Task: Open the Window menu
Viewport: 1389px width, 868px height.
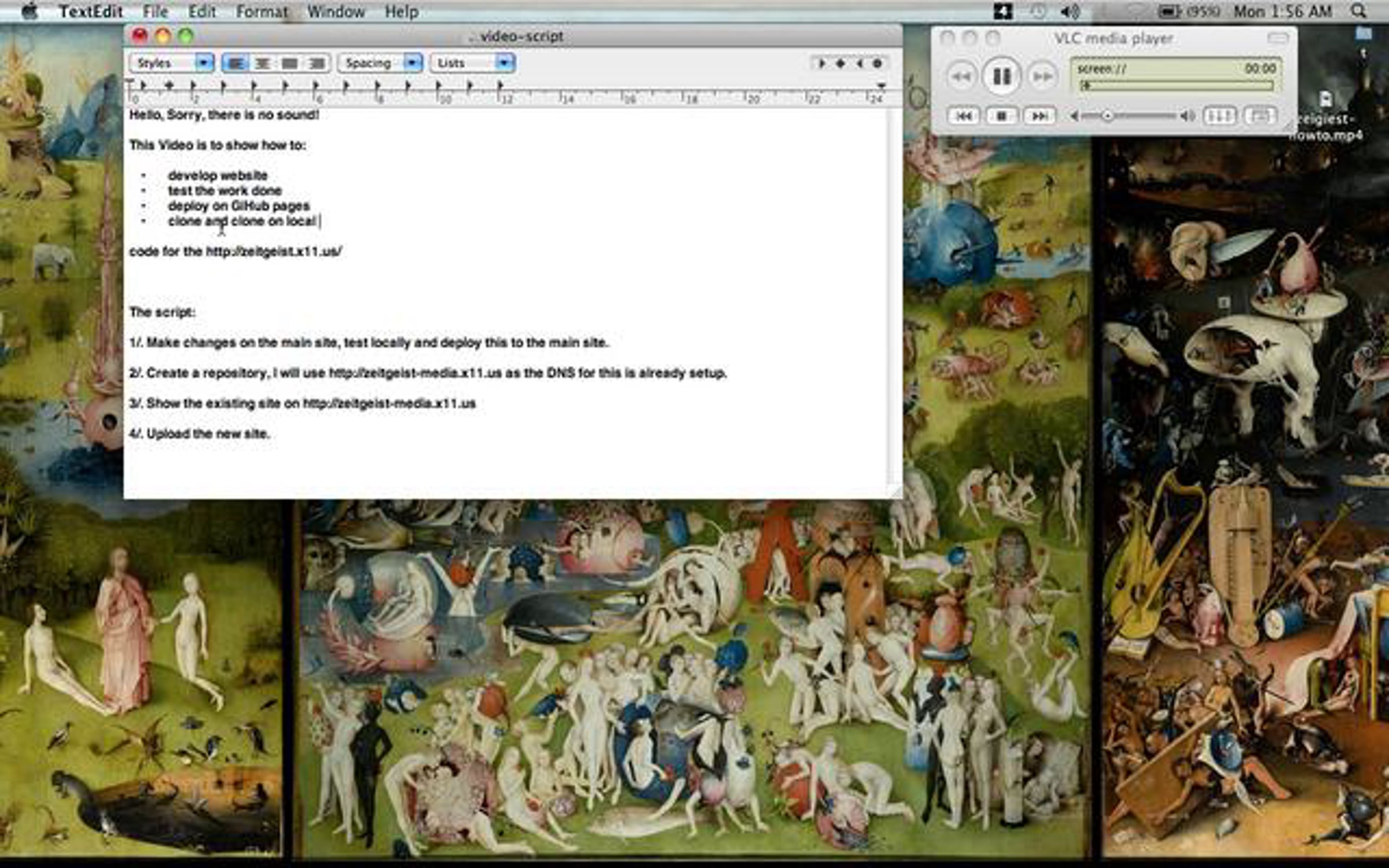Action: [336, 12]
